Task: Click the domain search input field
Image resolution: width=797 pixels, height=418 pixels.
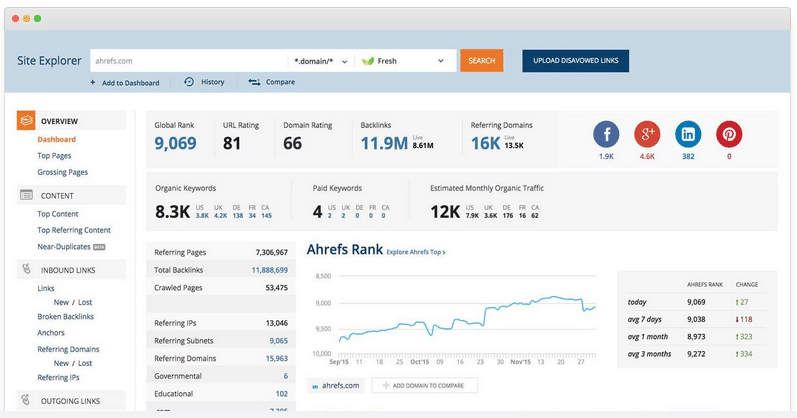Action: coord(189,61)
